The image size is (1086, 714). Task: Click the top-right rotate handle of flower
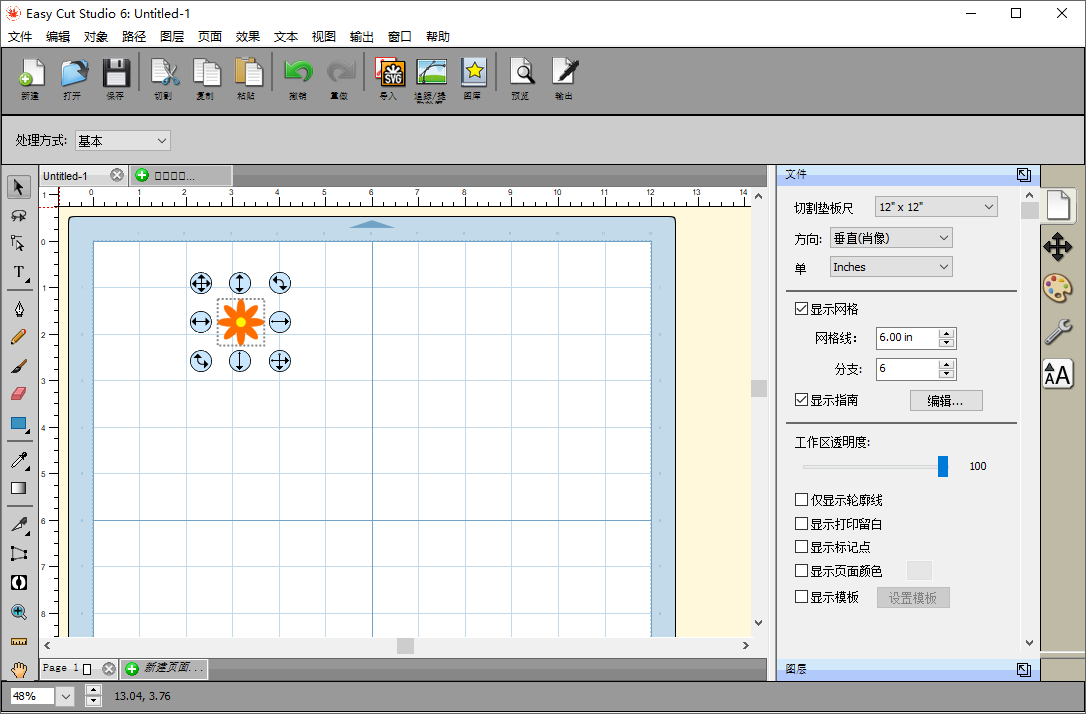280,283
